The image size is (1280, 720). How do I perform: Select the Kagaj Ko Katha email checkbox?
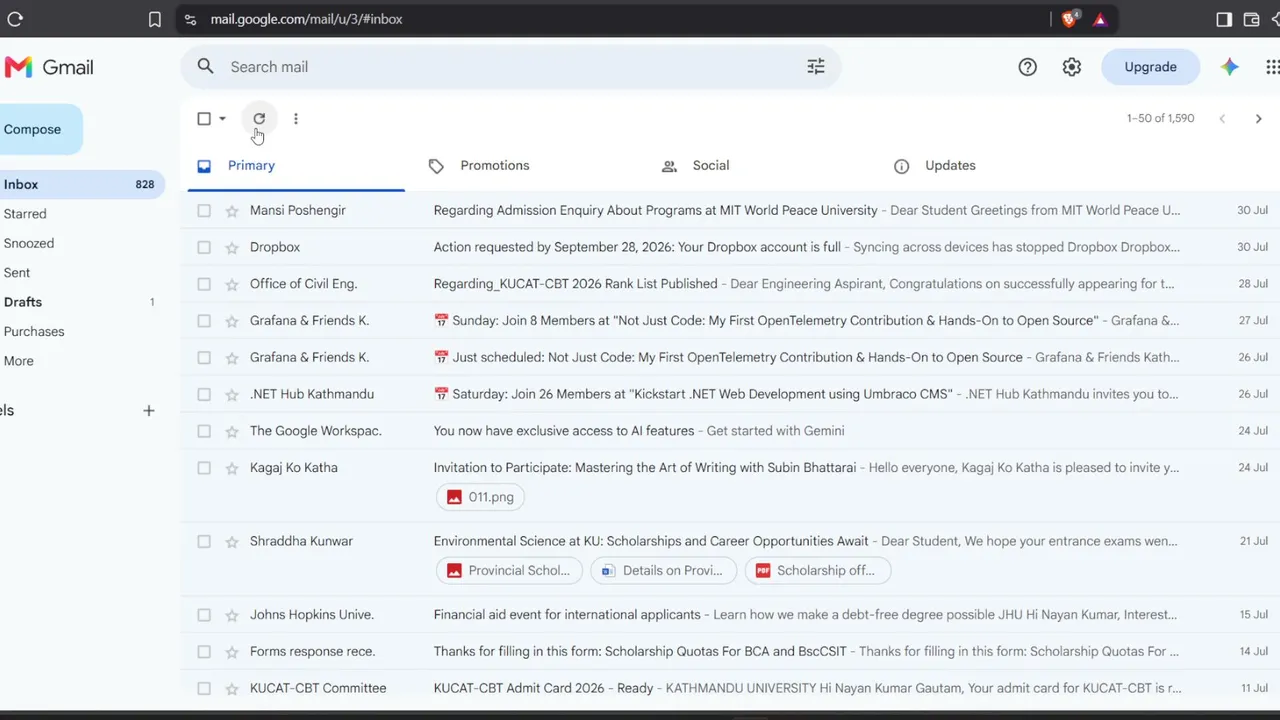point(204,468)
